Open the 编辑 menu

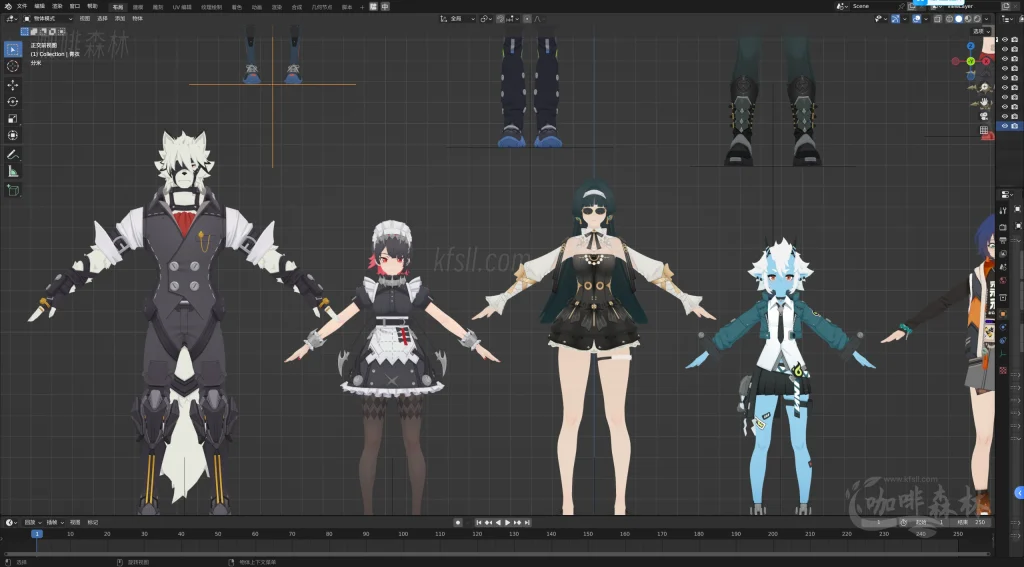tap(39, 6)
